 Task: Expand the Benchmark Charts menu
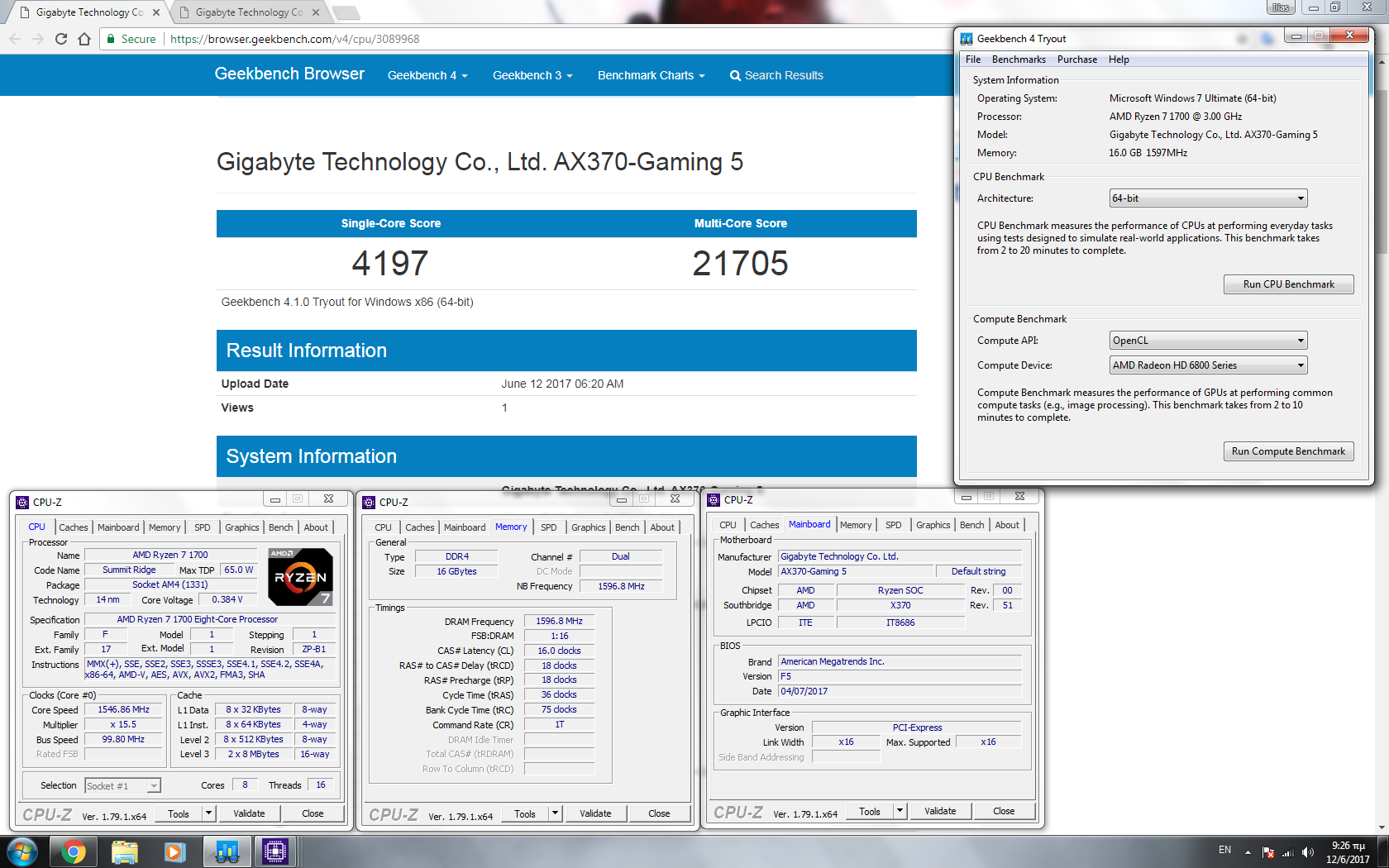[652, 75]
